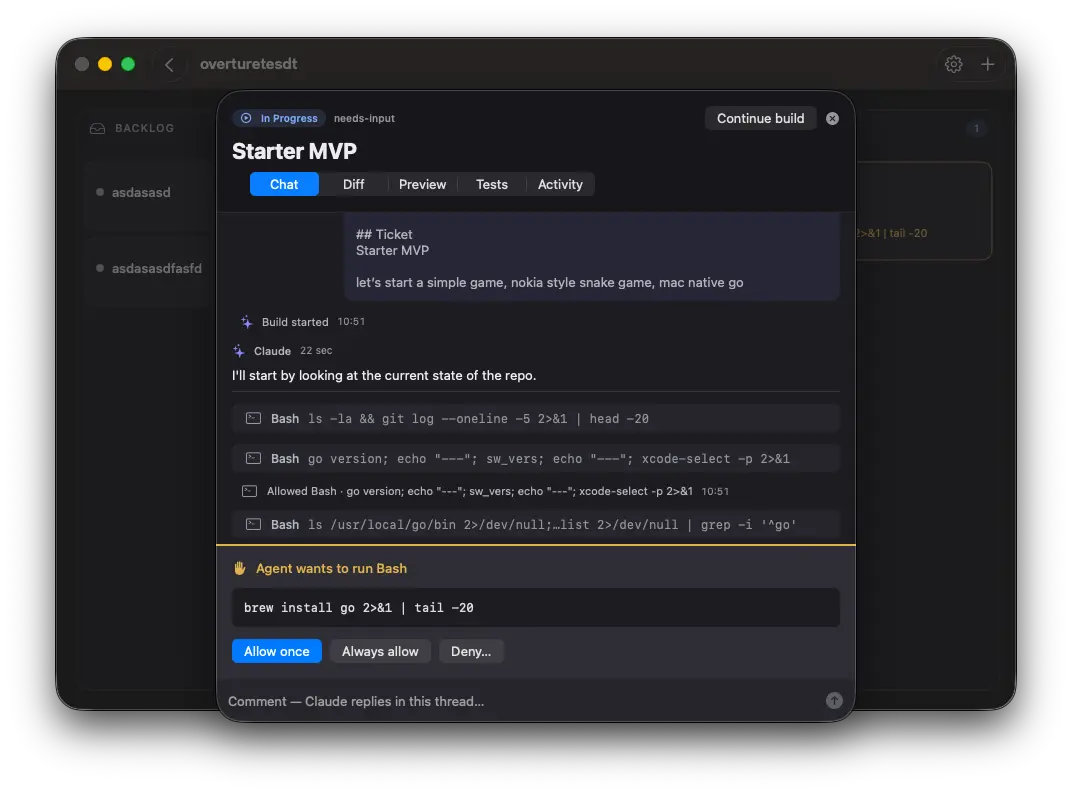Open the Preview tab

click(x=423, y=184)
